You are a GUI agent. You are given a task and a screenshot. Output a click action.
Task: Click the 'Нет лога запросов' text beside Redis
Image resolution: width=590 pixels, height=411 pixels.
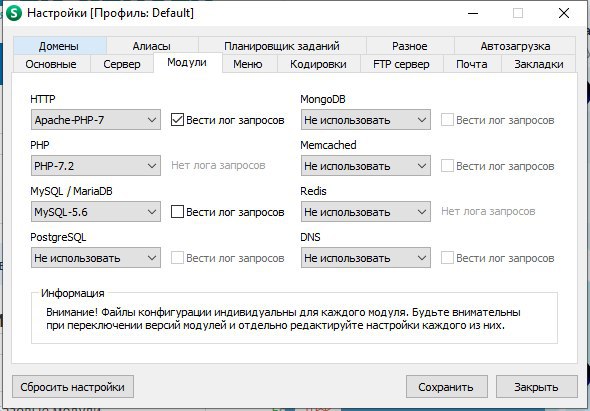pyautogui.click(x=488, y=211)
